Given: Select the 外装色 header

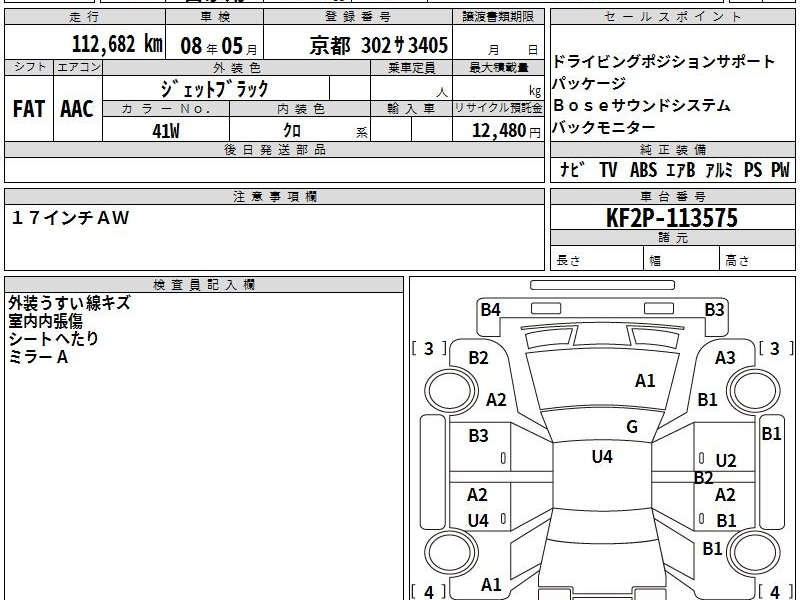Looking at the screenshot, I should (x=237, y=67).
